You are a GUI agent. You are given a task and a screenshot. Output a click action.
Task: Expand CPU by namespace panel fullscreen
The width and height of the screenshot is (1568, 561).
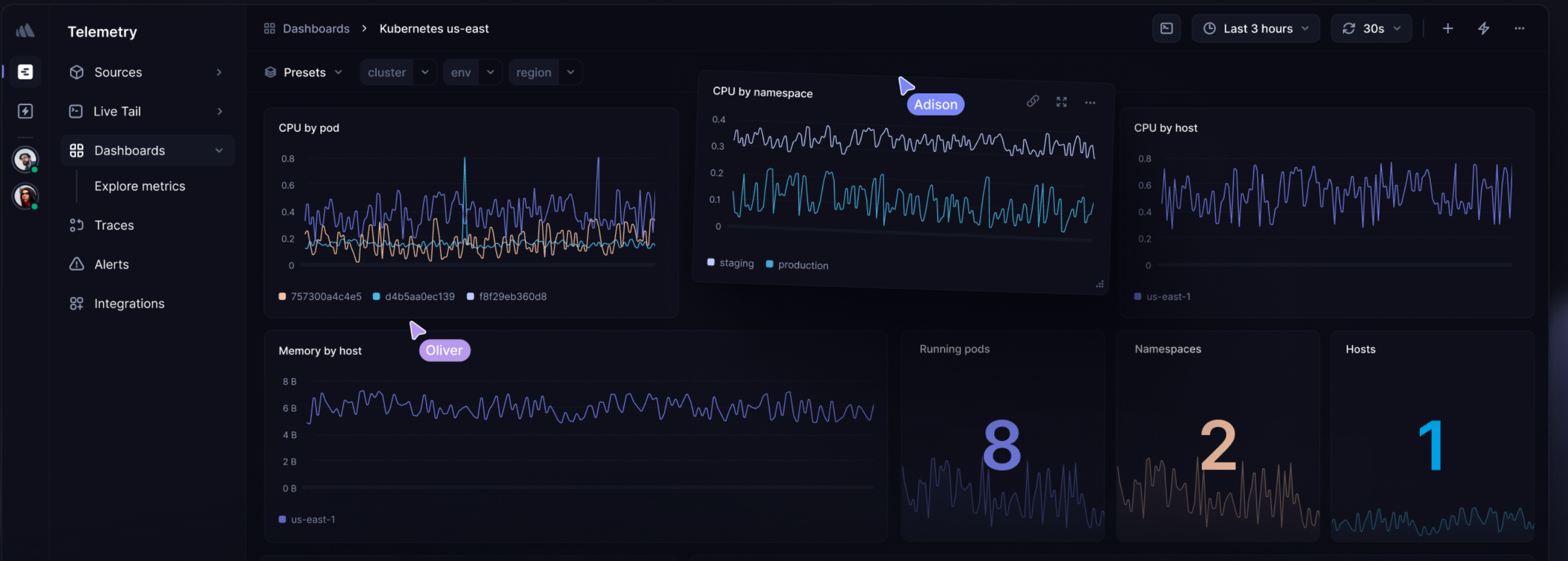coord(1061,102)
